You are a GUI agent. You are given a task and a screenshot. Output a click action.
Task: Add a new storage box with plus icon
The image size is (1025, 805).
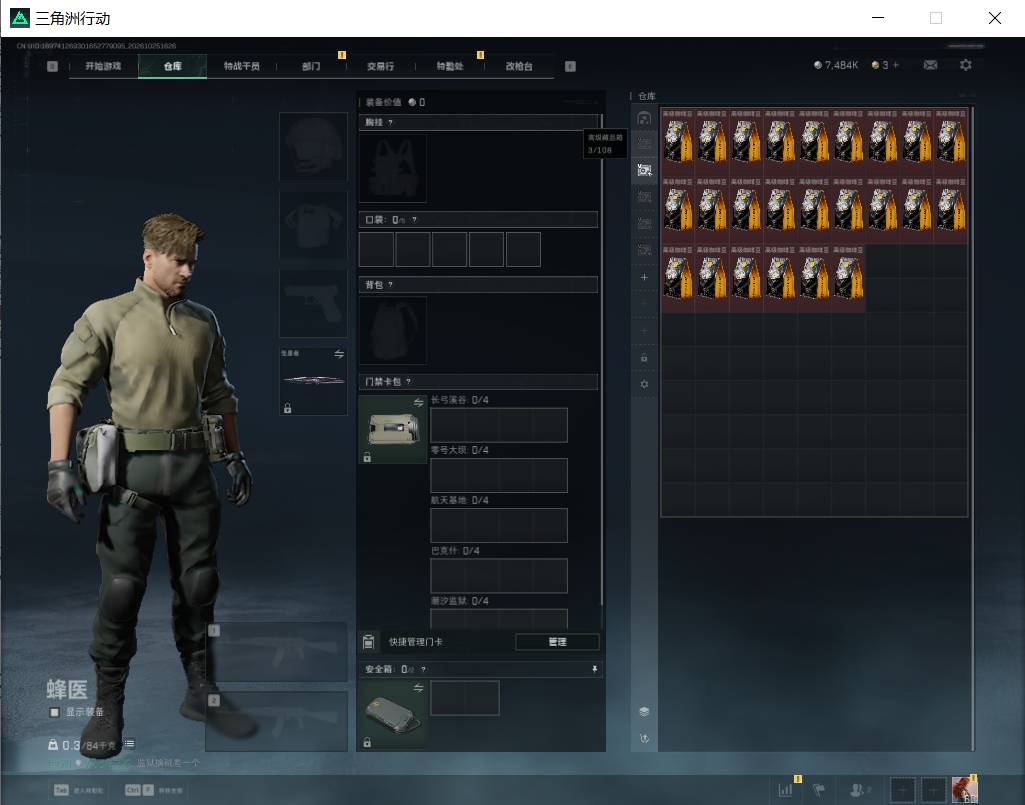pyautogui.click(x=644, y=277)
